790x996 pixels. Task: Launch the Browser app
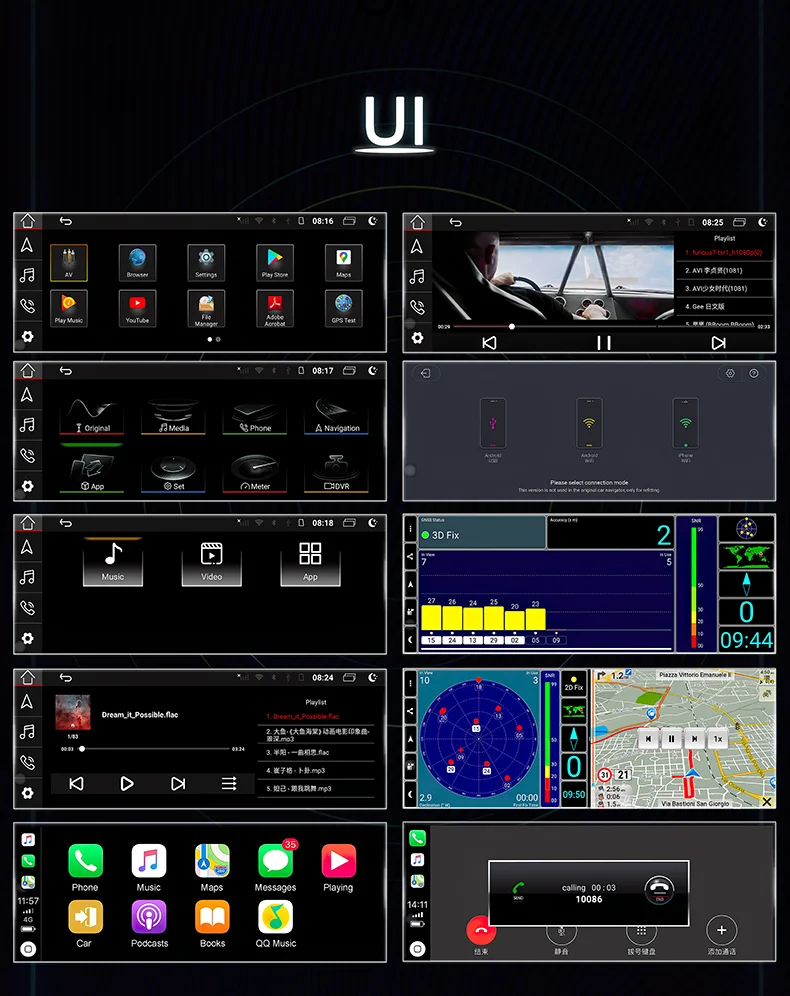[137, 262]
